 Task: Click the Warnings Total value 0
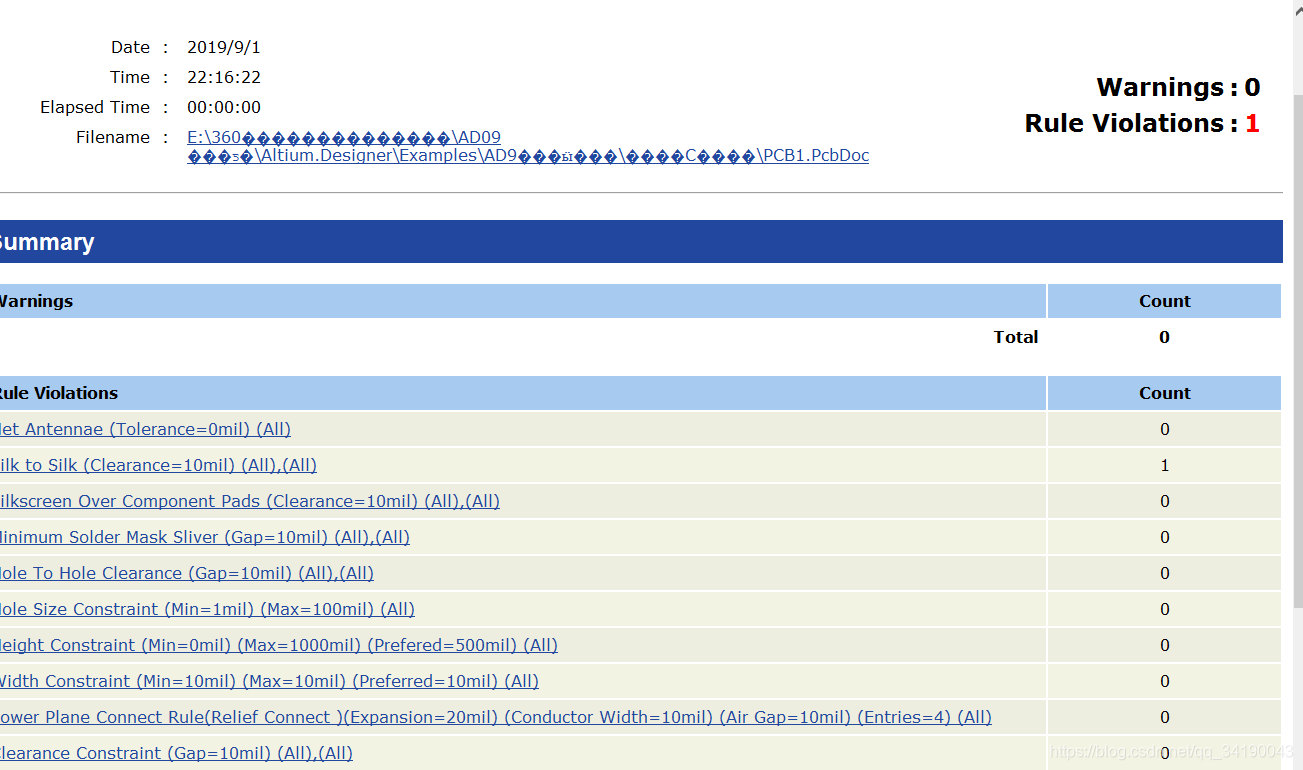click(x=1164, y=337)
